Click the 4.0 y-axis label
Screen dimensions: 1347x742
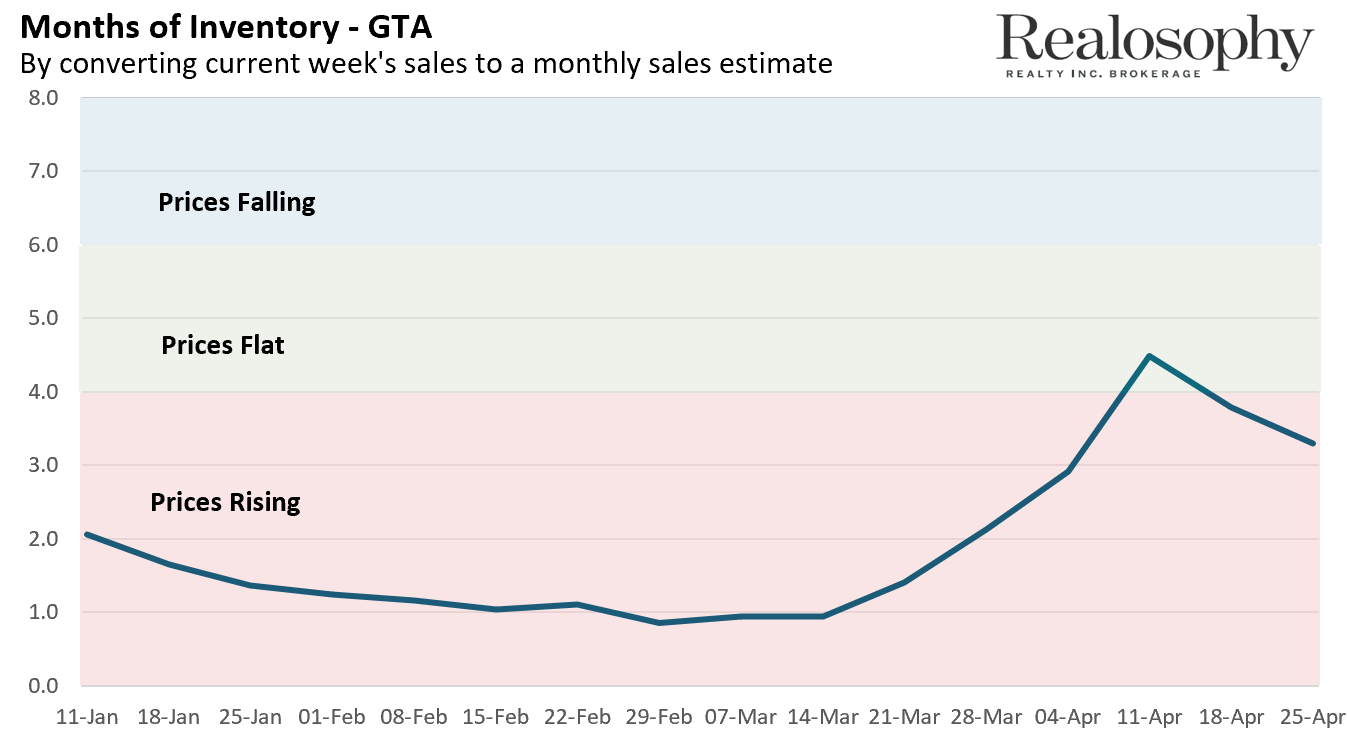pyautogui.click(x=44, y=392)
